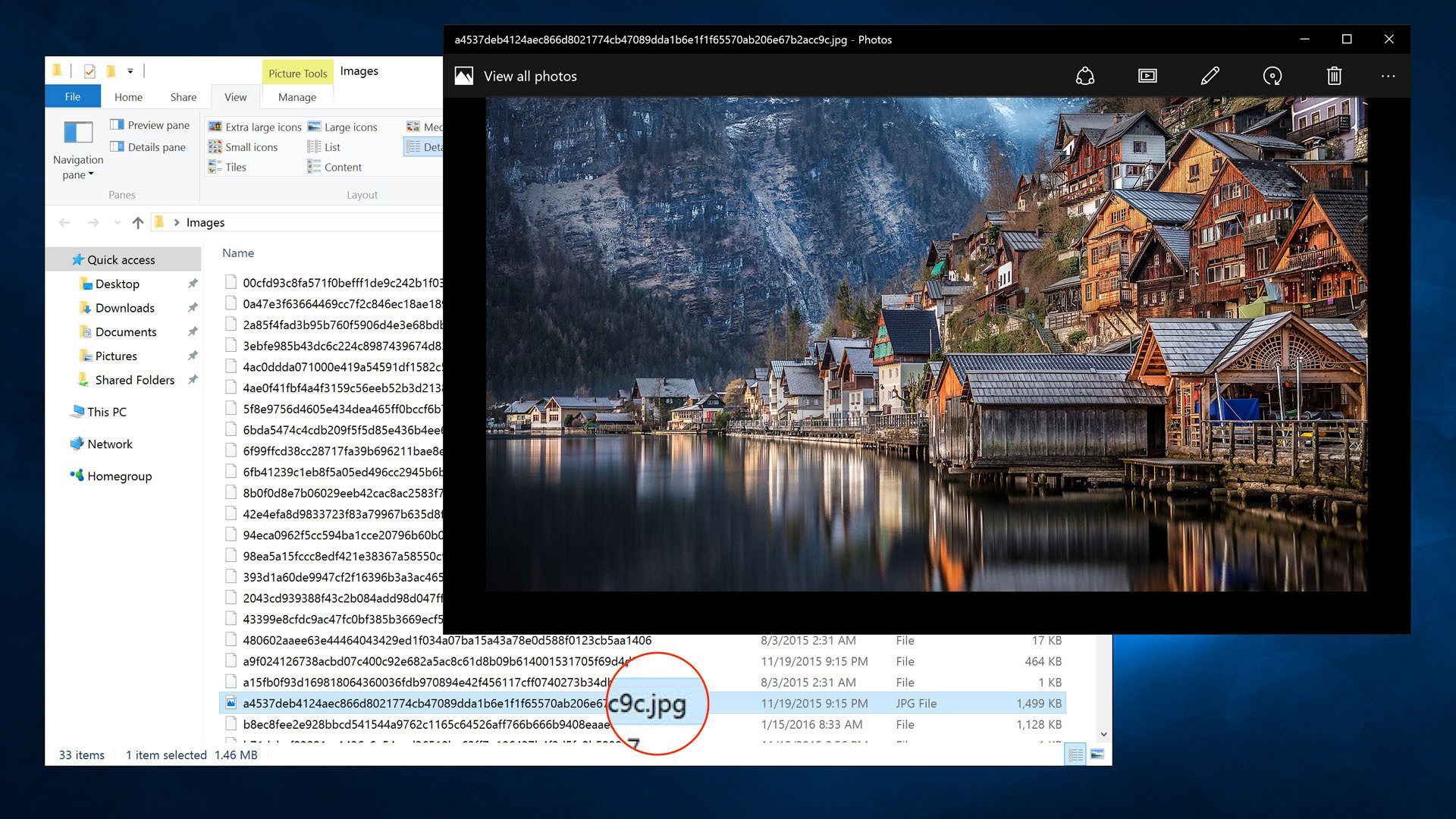
Task: Select Downloads in Quick access
Action: [x=124, y=308]
